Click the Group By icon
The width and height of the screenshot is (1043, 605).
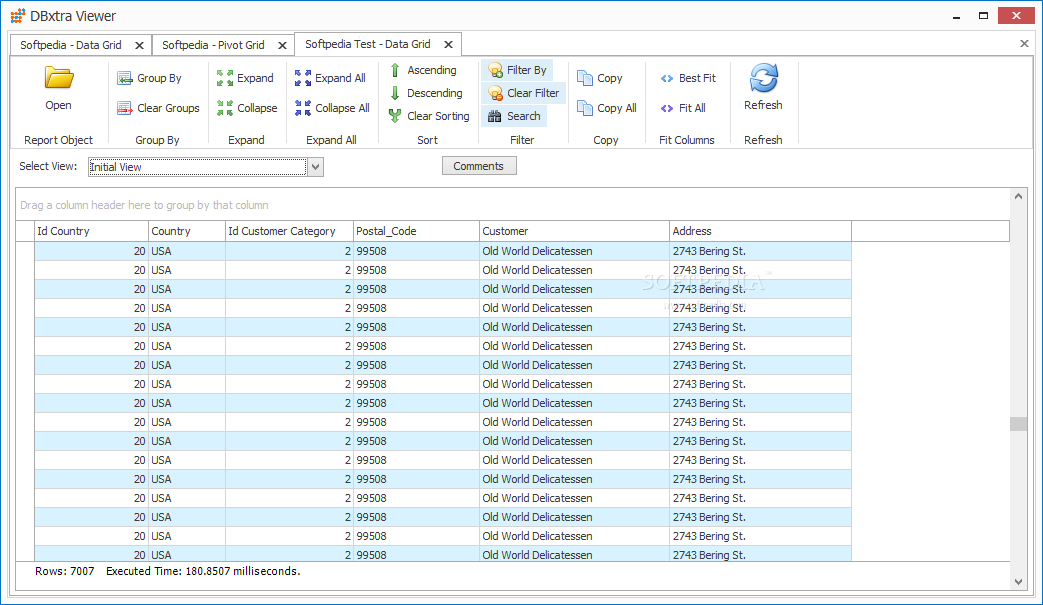[125, 78]
